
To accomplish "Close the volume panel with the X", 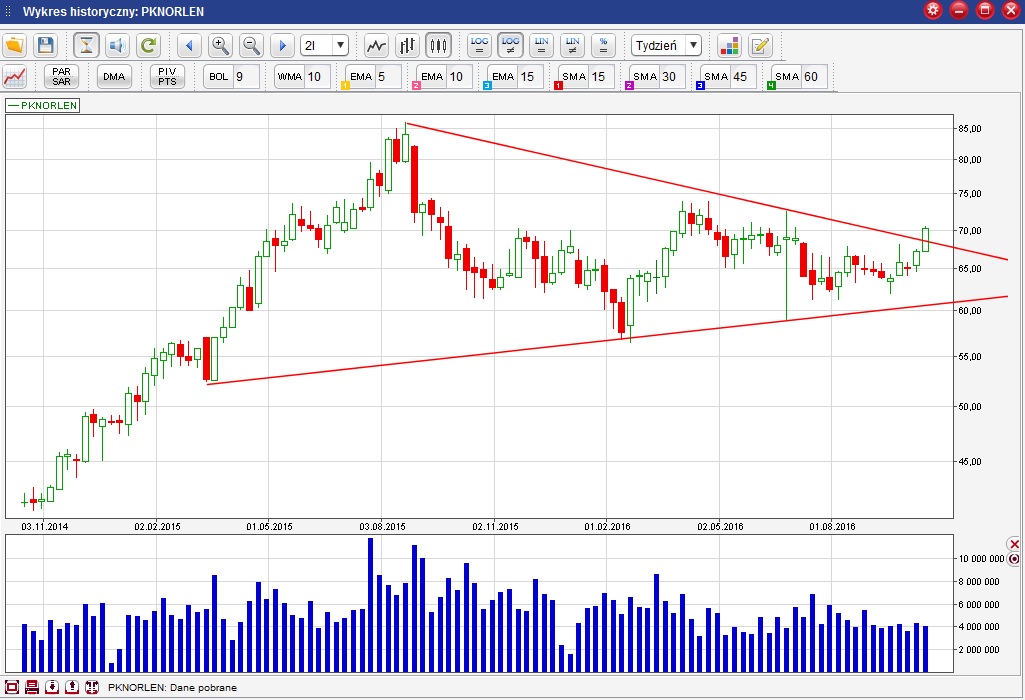I will 1014,543.
